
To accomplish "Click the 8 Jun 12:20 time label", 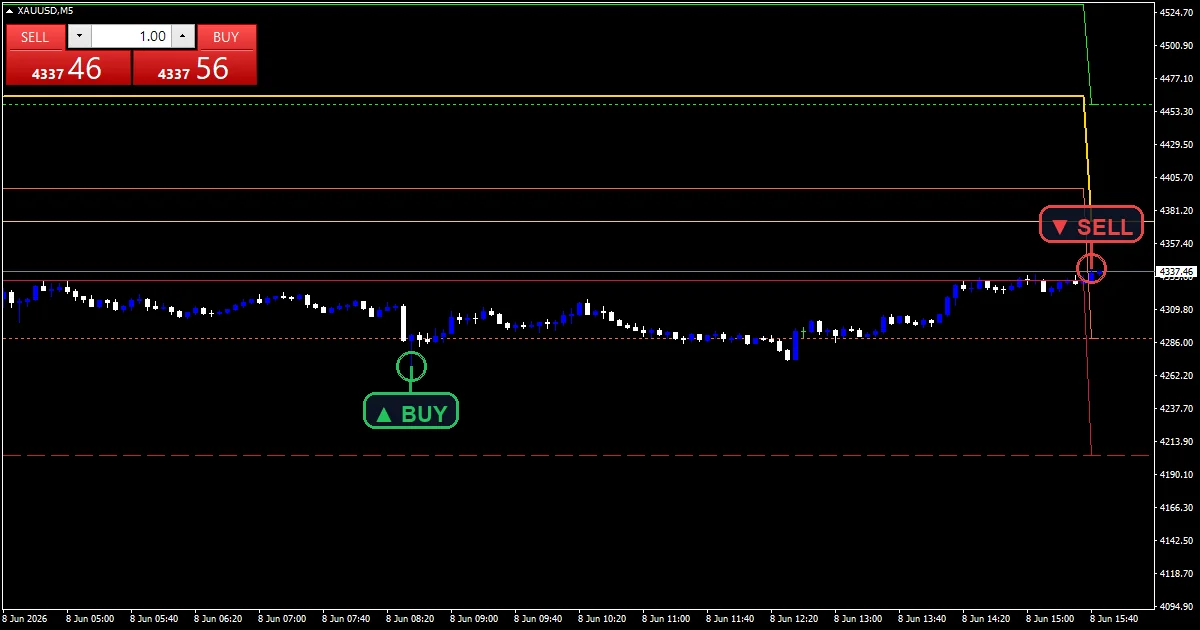I will tap(796, 618).
